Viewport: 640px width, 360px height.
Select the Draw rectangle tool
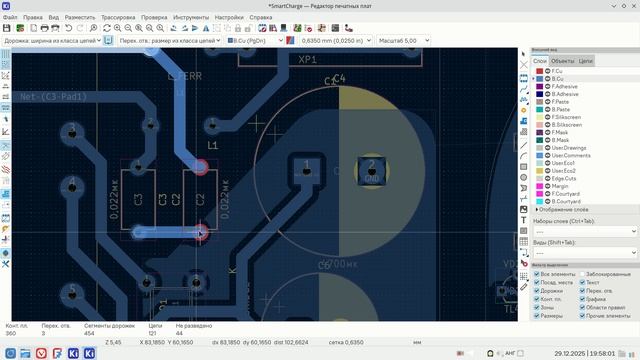(x=524, y=167)
